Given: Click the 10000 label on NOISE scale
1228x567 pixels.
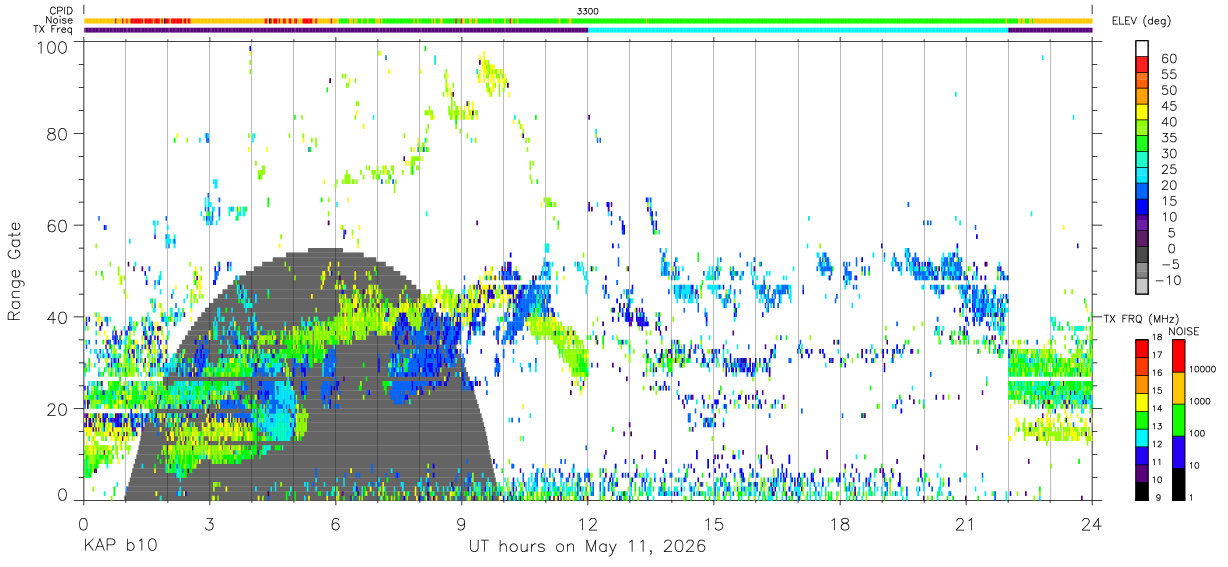Looking at the screenshot, I should click(1202, 370).
